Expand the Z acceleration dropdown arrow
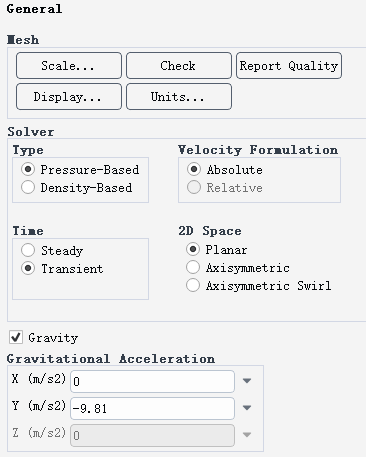 point(247,435)
